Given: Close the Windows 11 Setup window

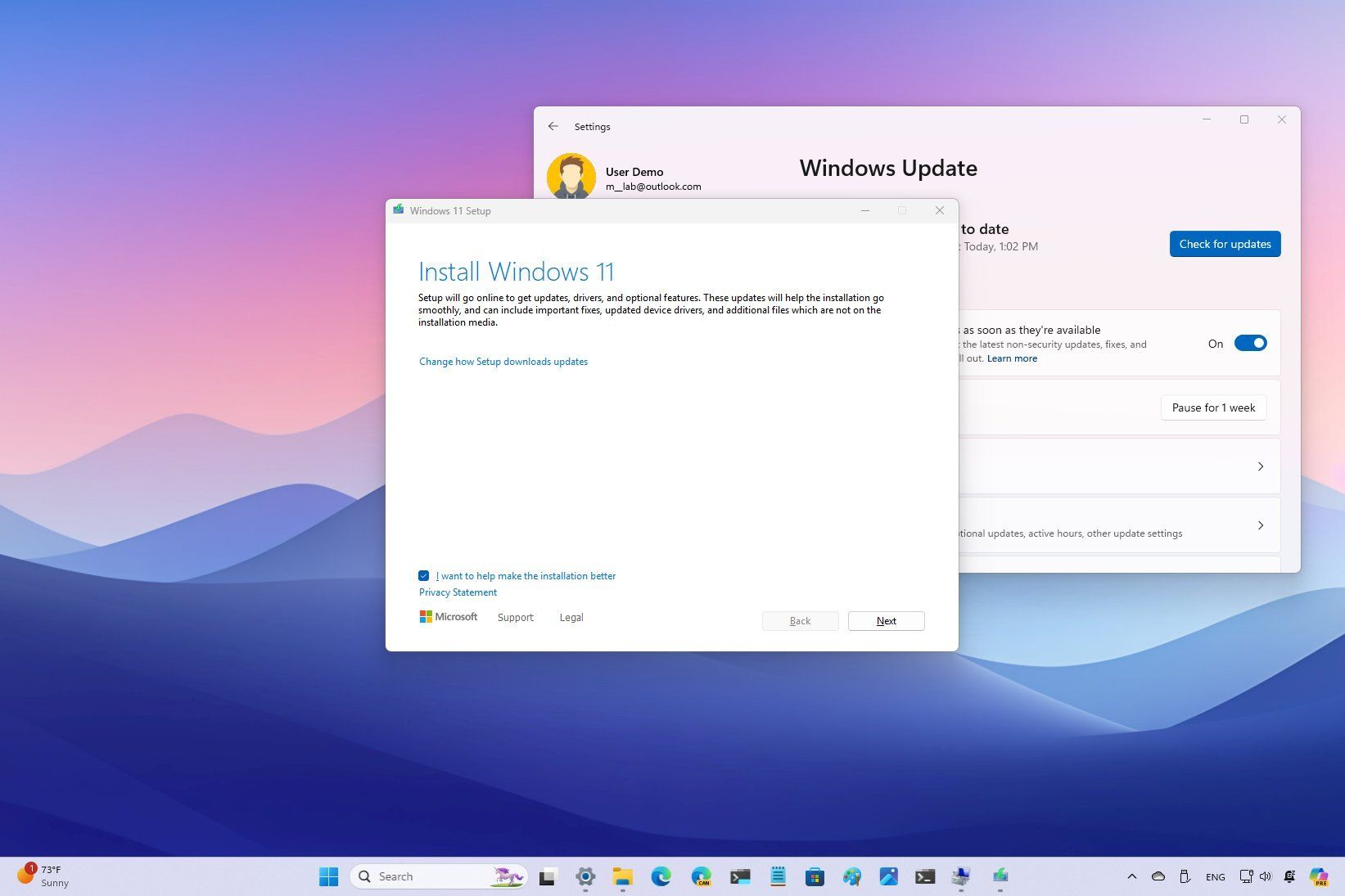Looking at the screenshot, I should 940,210.
